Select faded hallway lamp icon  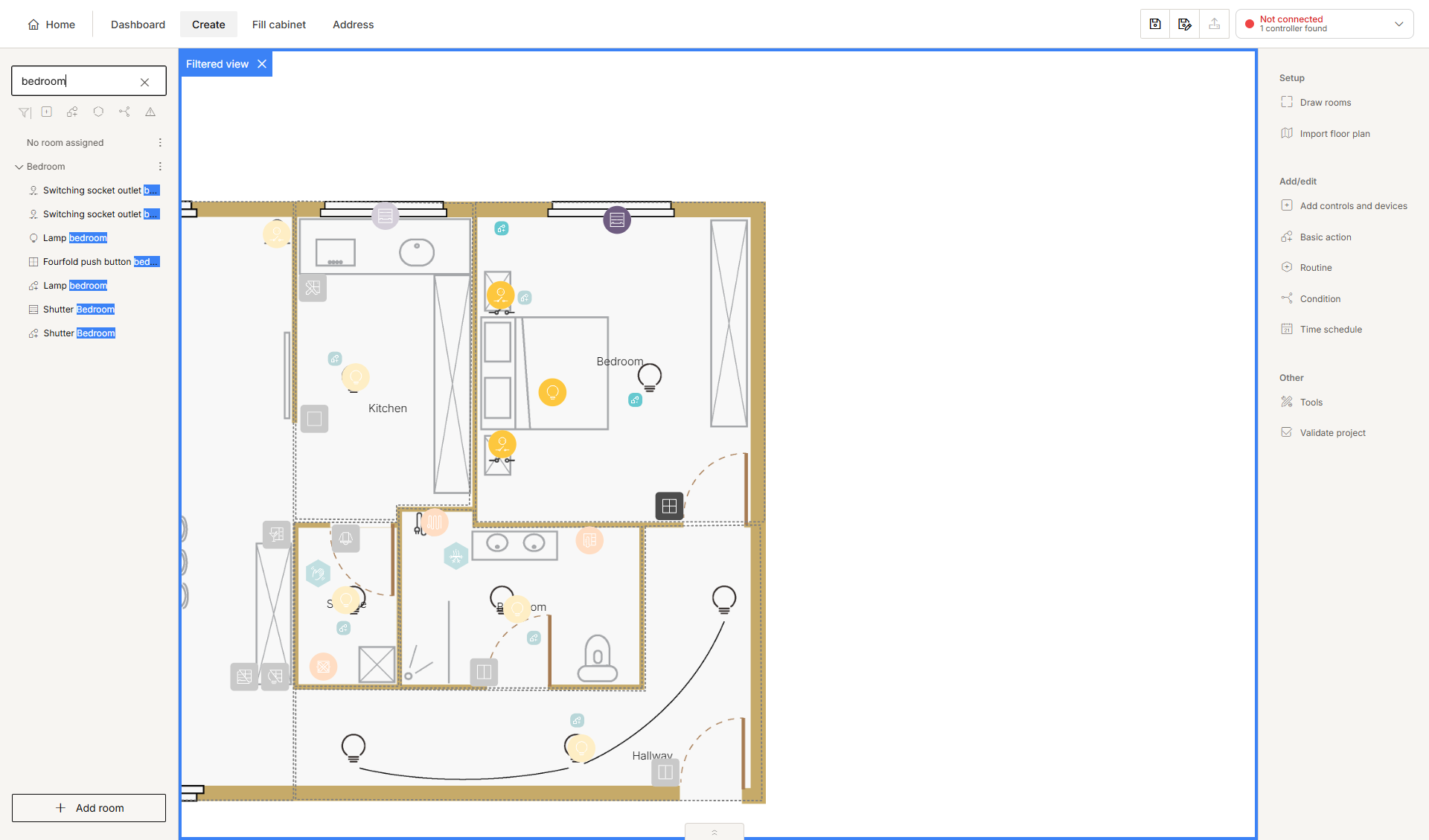[x=581, y=748]
